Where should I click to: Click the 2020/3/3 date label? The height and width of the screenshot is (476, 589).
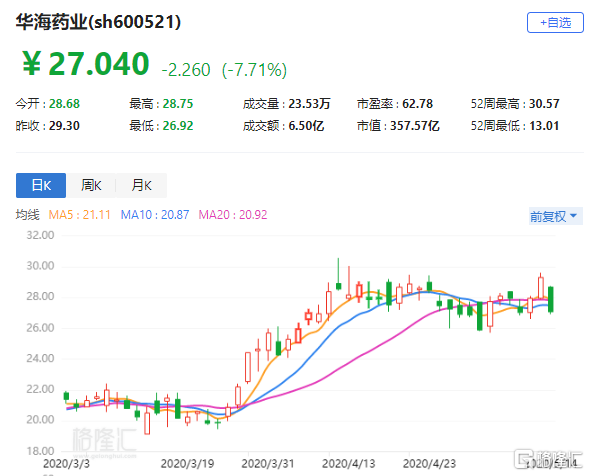click(66, 464)
